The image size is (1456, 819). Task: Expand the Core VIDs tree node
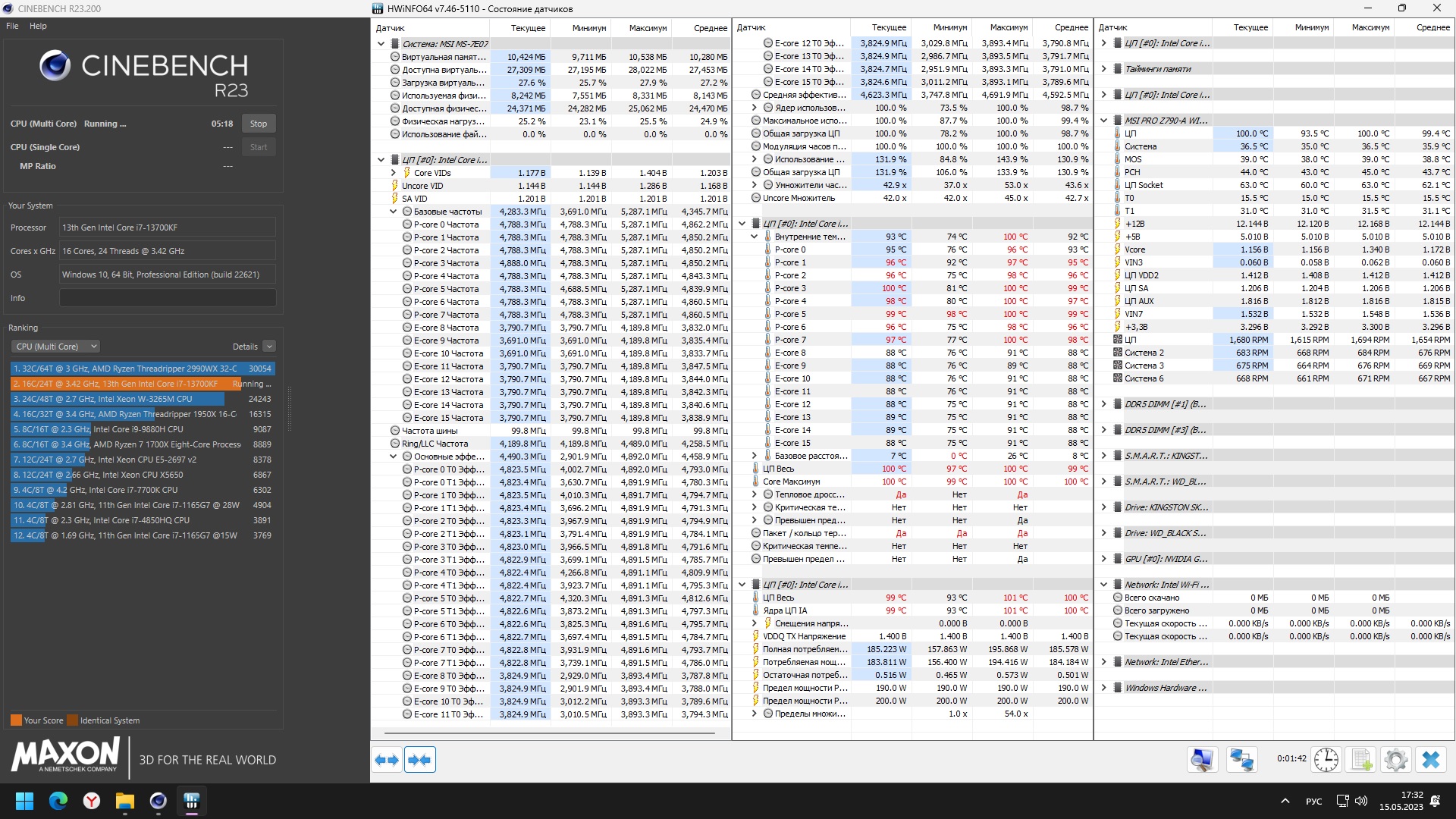coord(394,173)
